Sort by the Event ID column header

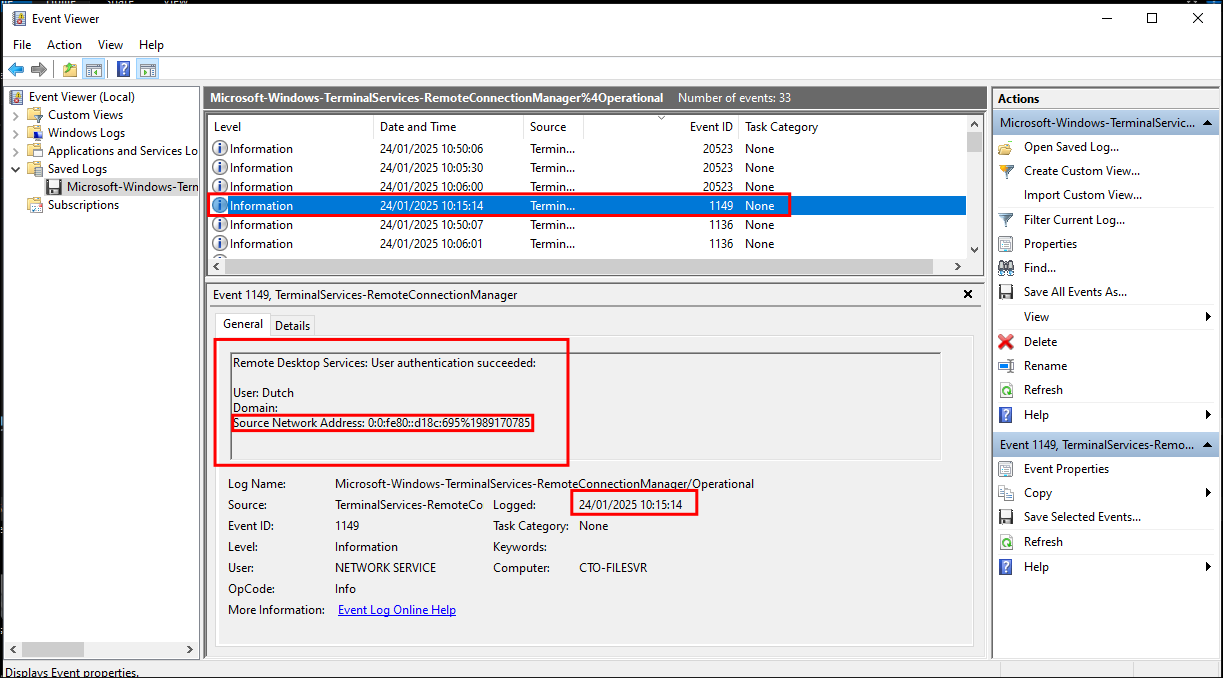661,127
